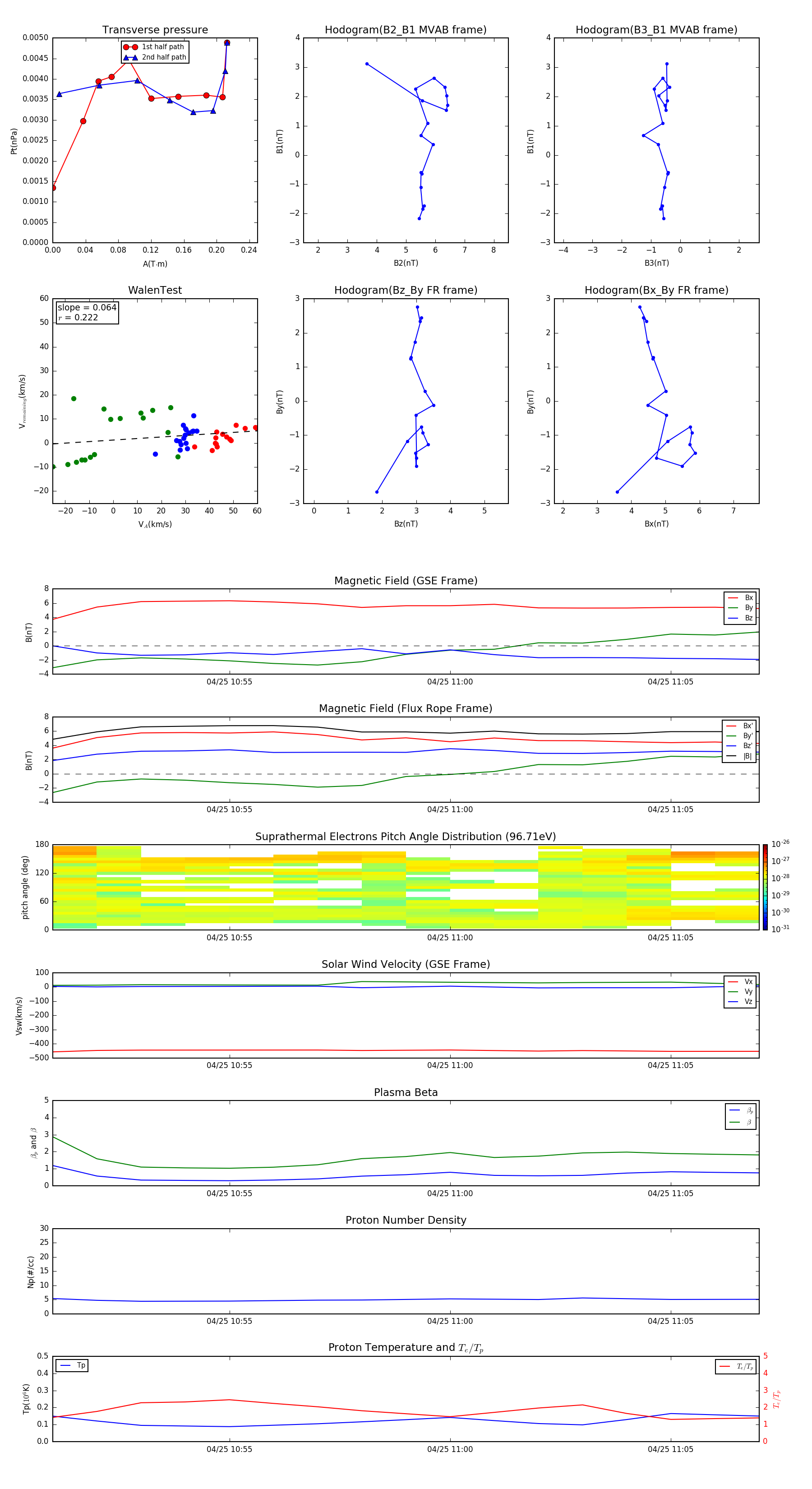812x1489 pixels.
Task: Click the 'WalenTest' plot title
Action: tap(155, 290)
